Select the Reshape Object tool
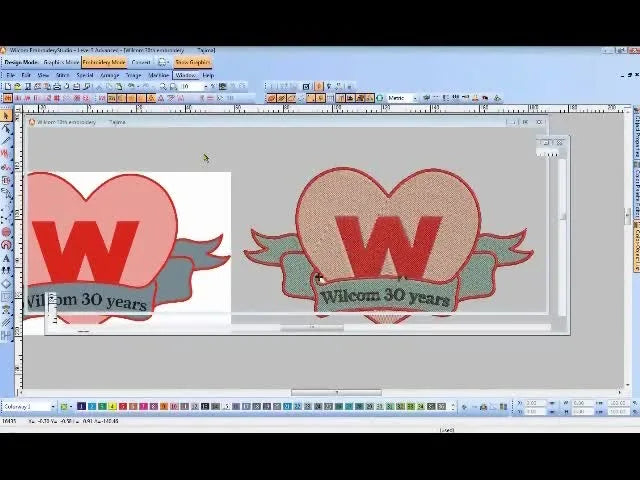 point(6,129)
